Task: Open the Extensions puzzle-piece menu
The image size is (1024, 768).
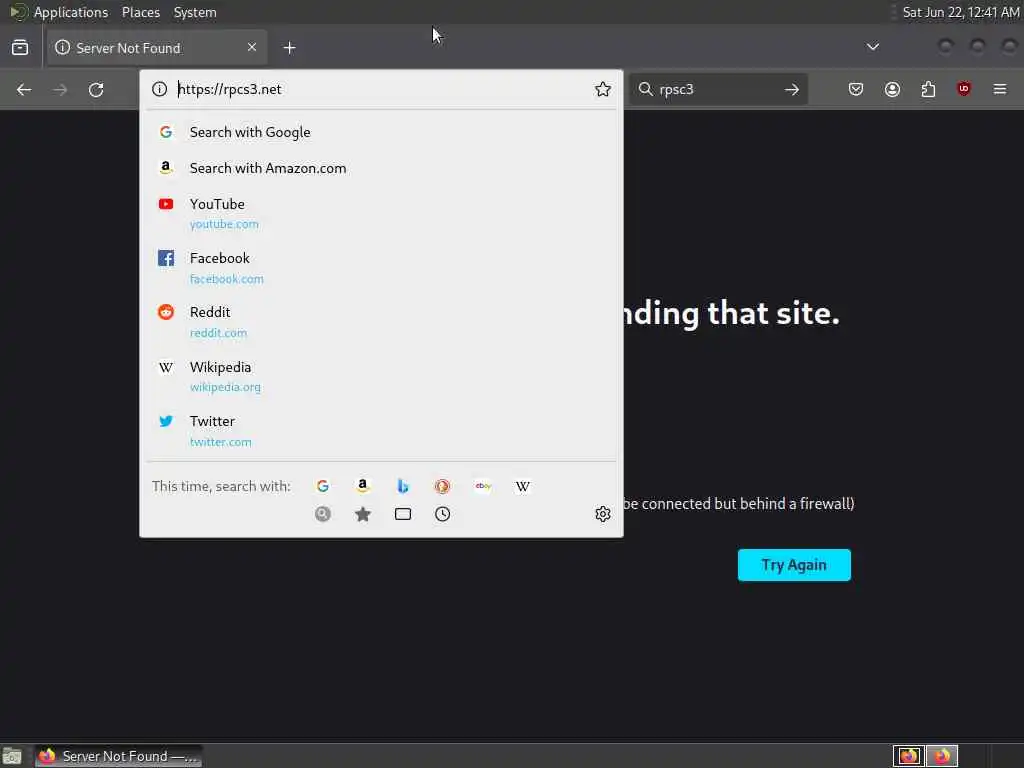Action: click(x=928, y=89)
